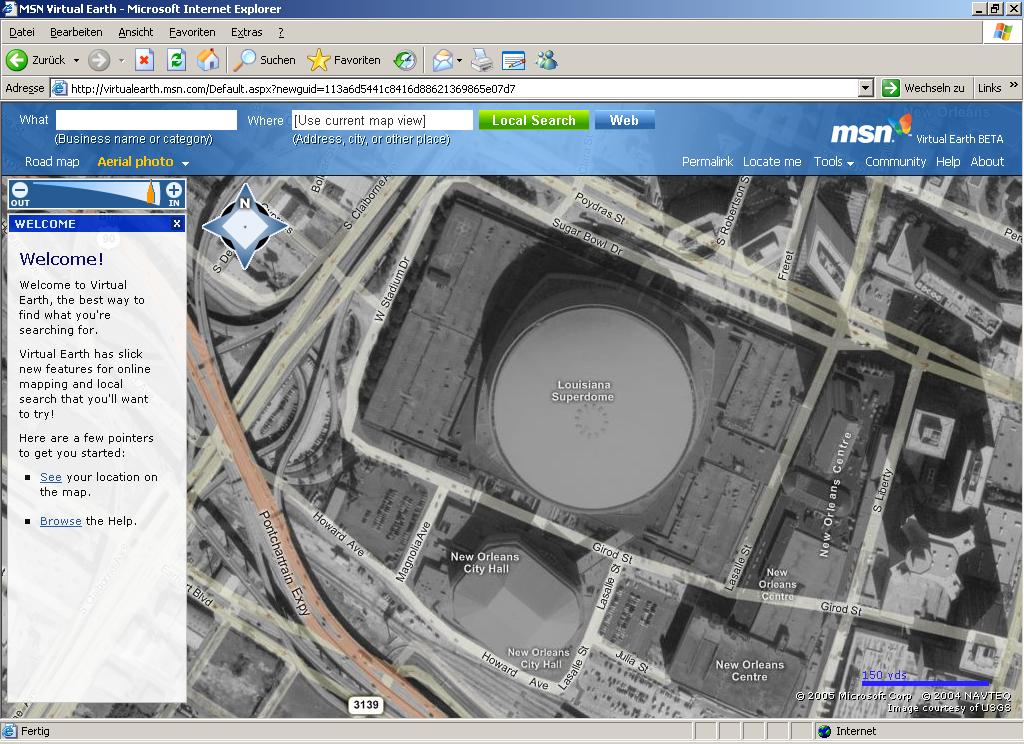1024x744 pixels.
Task: Expand the address bar URL dropdown
Action: pos(866,88)
